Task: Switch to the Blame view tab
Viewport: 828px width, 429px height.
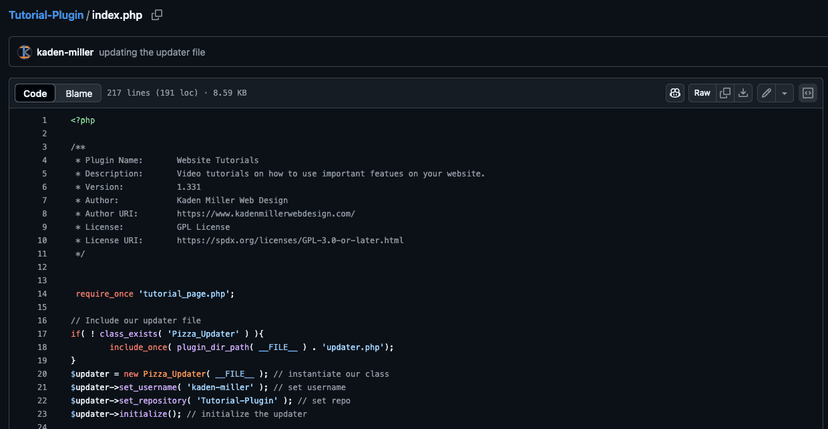Action: tap(79, 94)
